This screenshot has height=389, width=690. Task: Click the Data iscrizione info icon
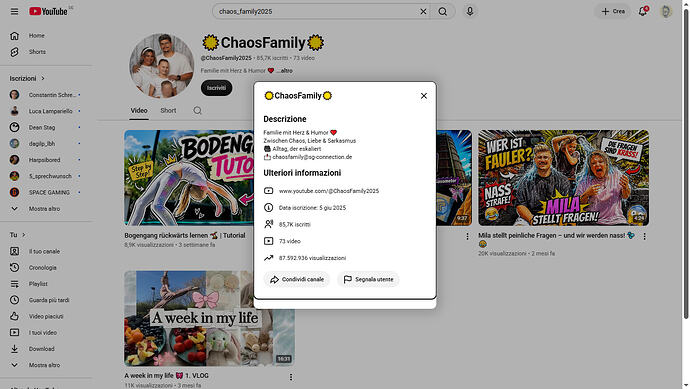268,208
